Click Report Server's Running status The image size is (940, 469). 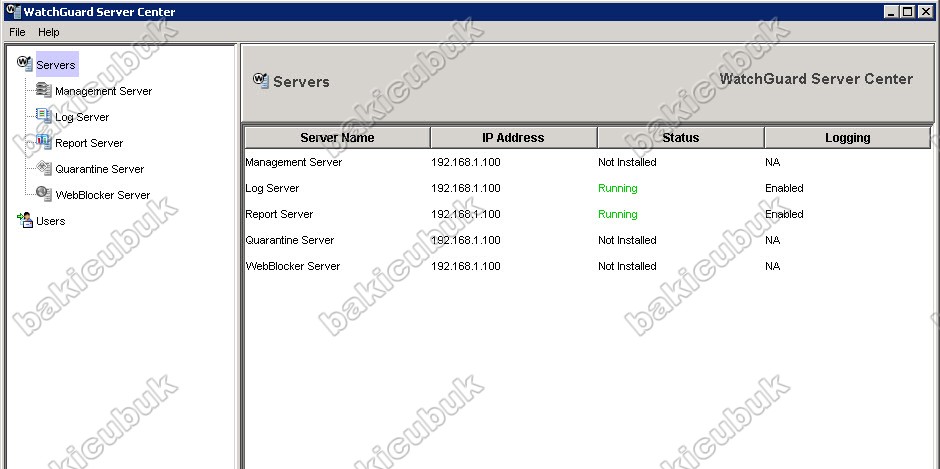(x=617, y=214)
